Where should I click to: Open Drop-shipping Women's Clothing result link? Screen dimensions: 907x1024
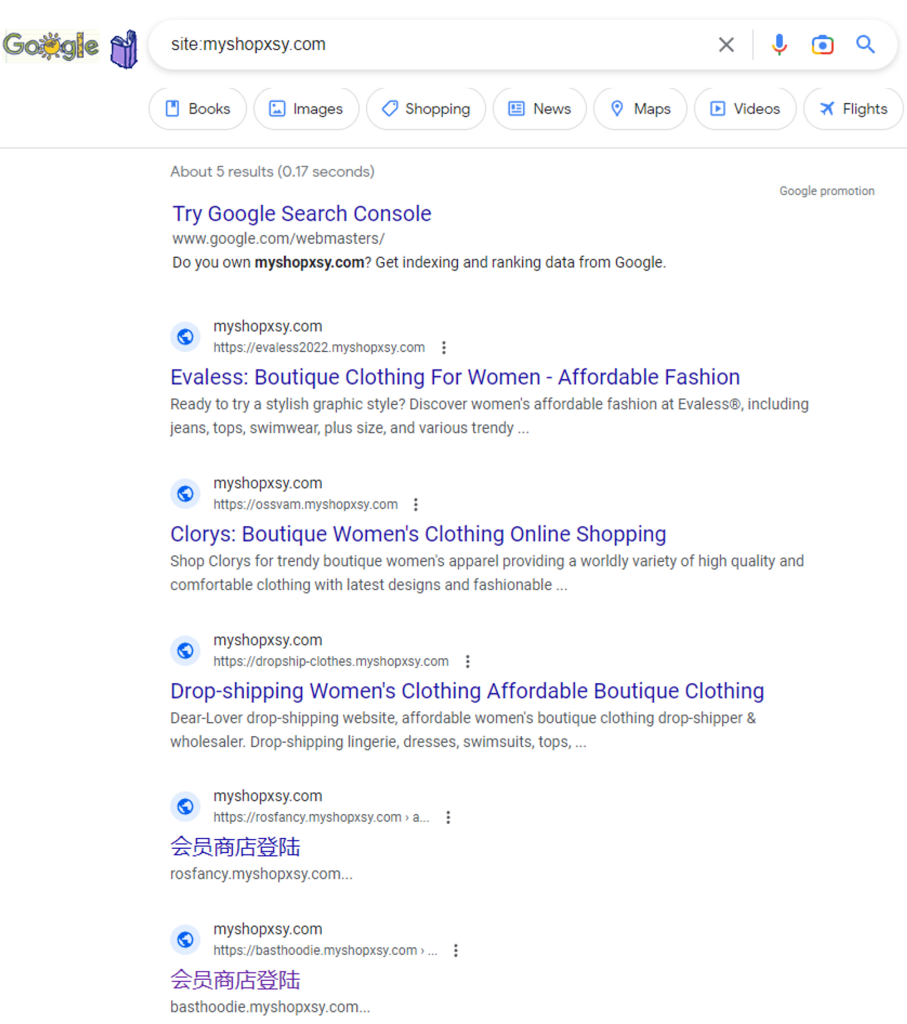[x=467, y=690]
